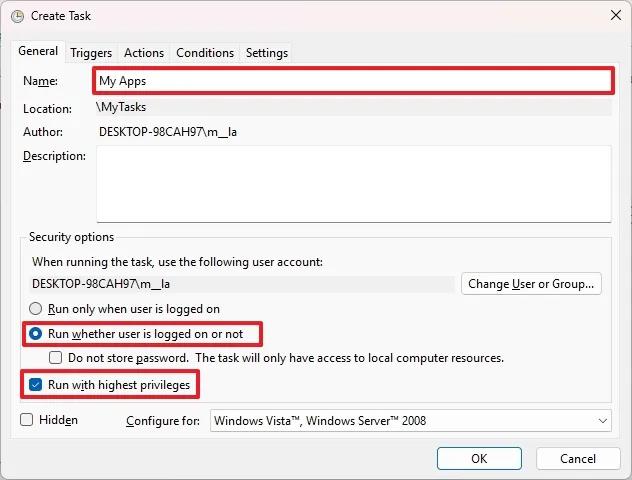Show the Settings tab
This screenshot has height=480, width=632.
click(x=267, y=53)
